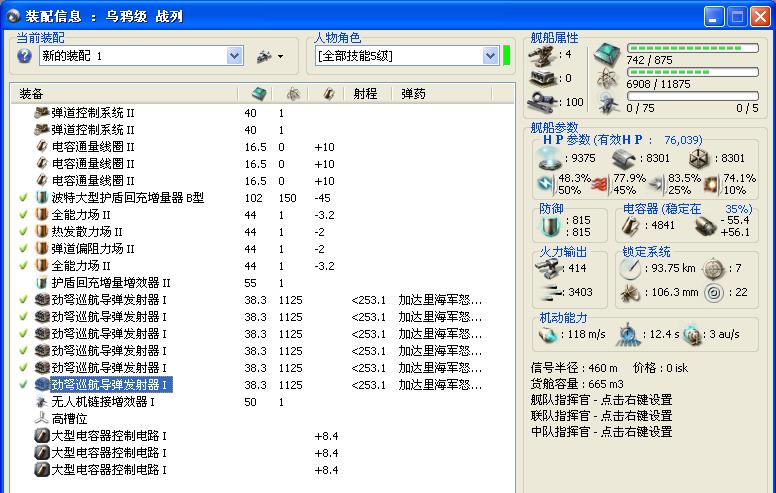776x493 pixels.
Task: Toggle checkmark on highlighted 劲弩巡航导弹发射器 I
Action: coord(23,385)
